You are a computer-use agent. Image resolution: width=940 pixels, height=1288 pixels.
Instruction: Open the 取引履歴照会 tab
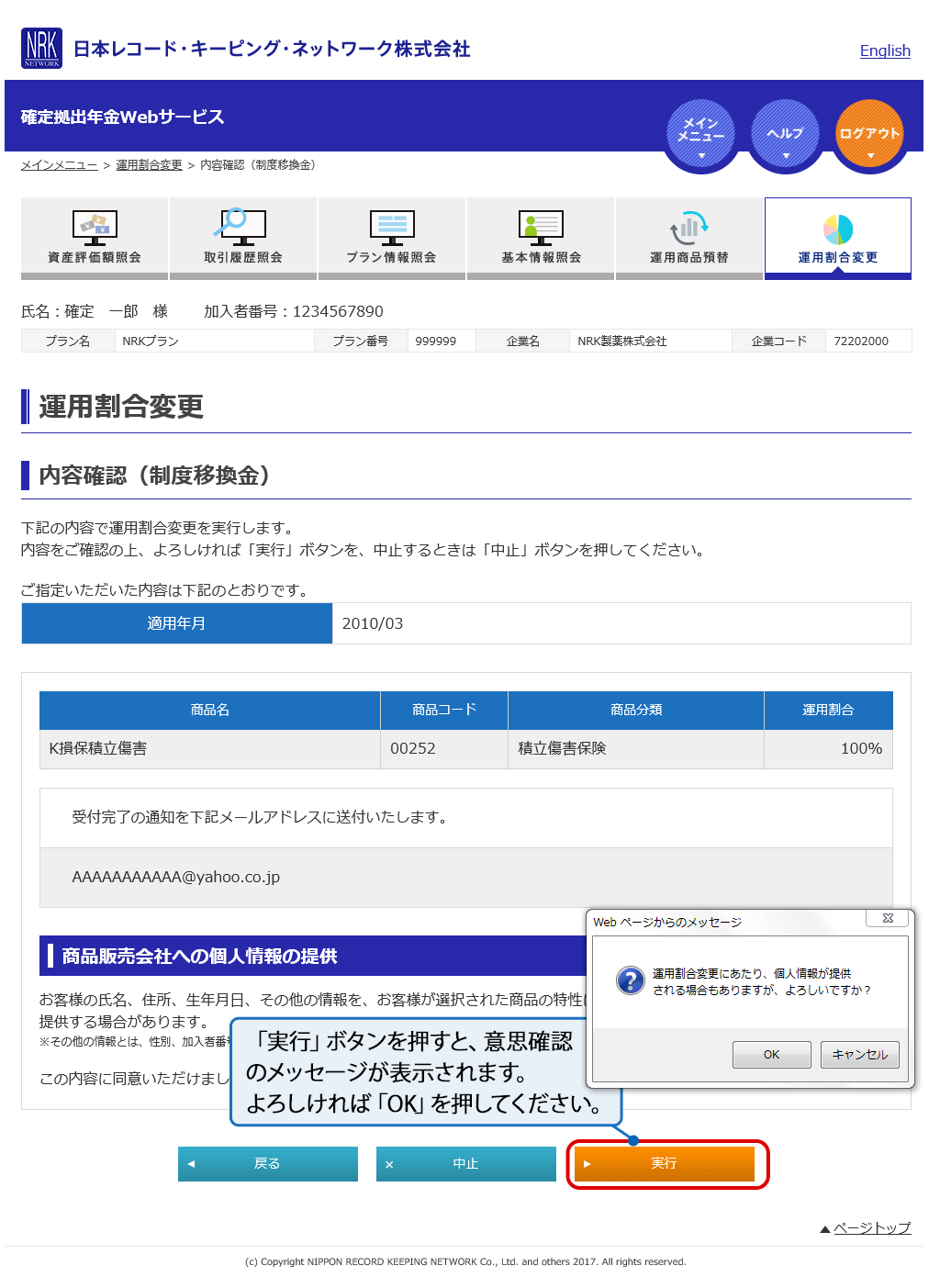(x=243, y=238)
